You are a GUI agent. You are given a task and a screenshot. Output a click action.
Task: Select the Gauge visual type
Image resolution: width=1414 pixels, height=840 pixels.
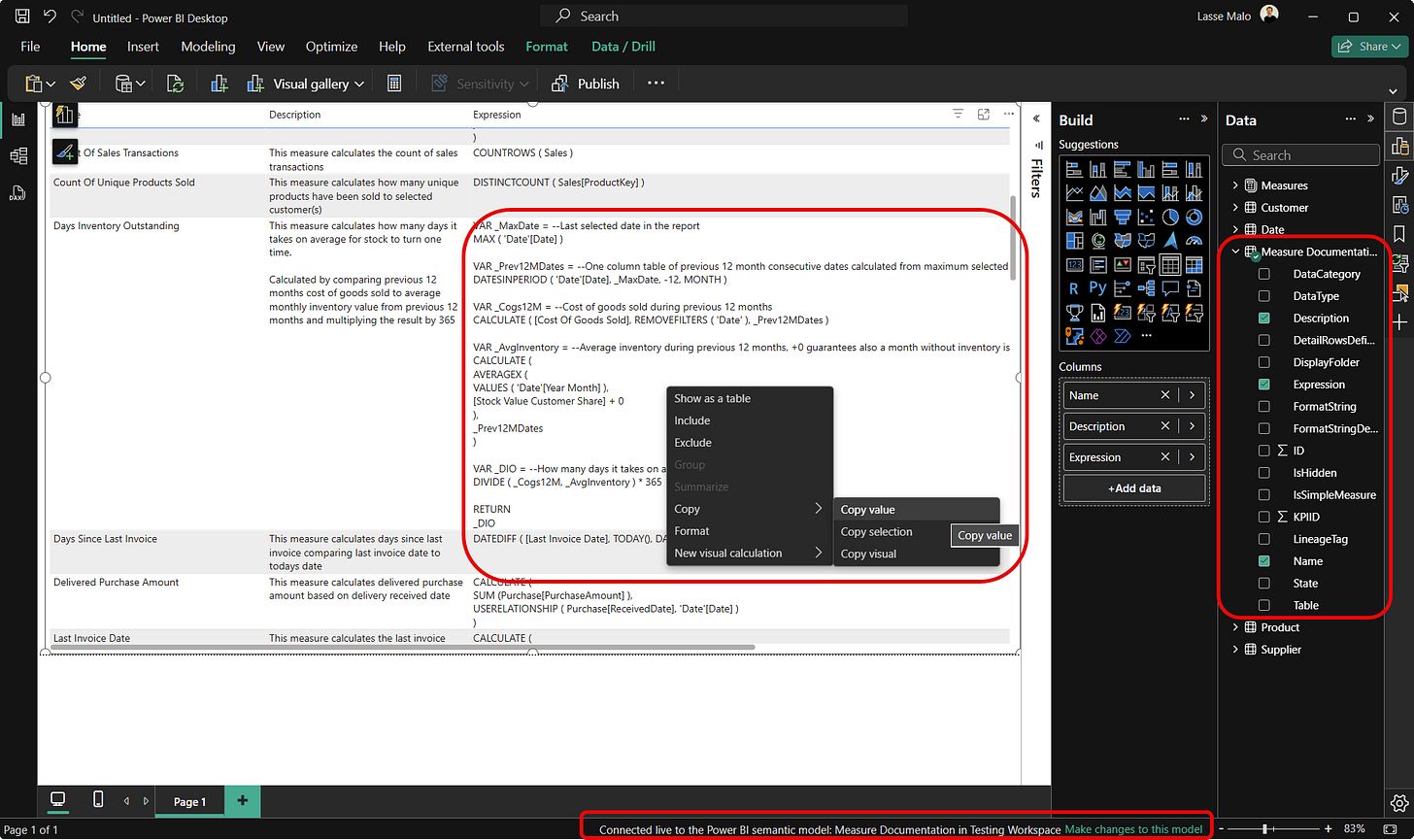[x=1194, y=240]
